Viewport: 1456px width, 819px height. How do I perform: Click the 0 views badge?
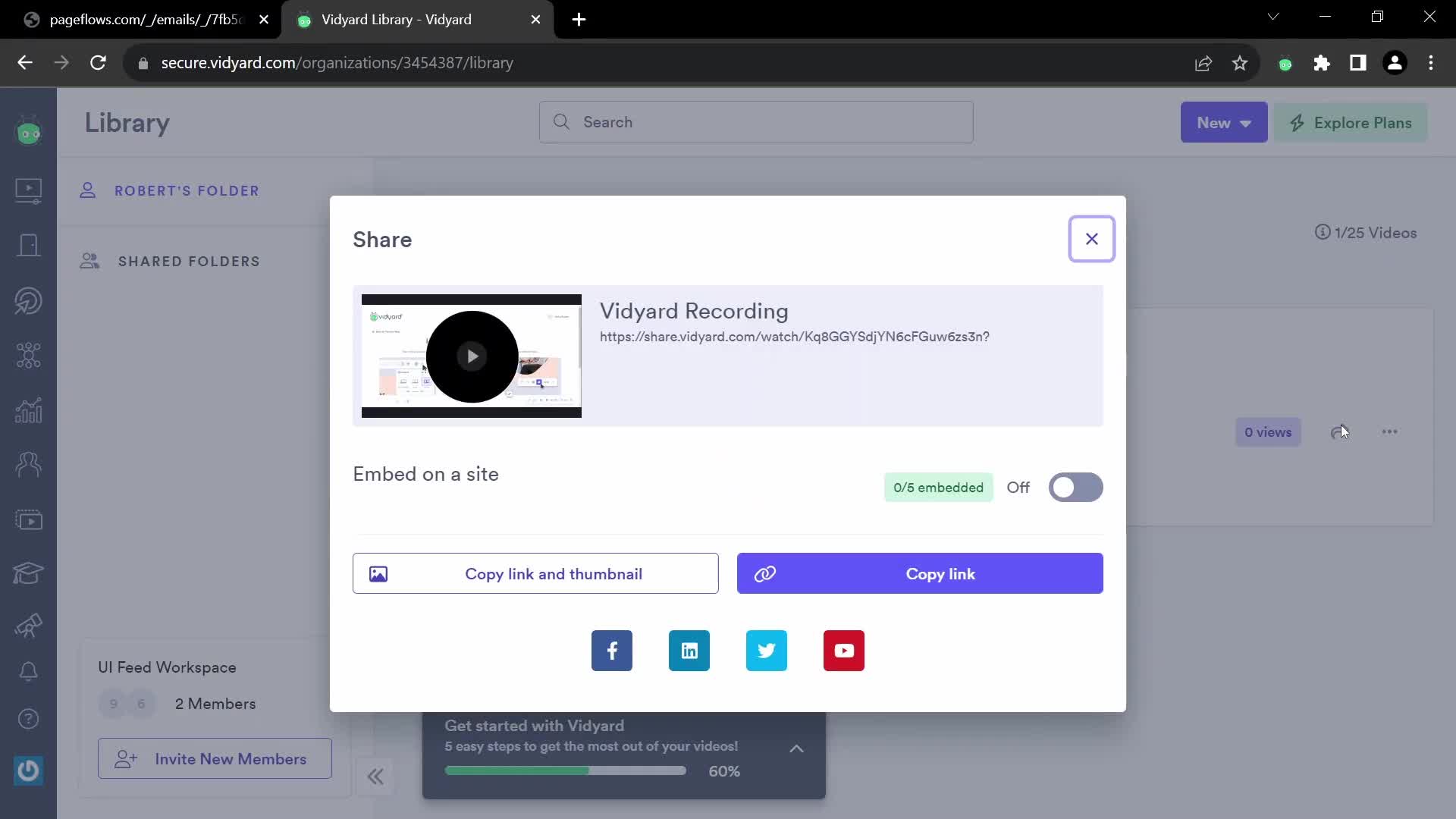[x=1268, y=432]
